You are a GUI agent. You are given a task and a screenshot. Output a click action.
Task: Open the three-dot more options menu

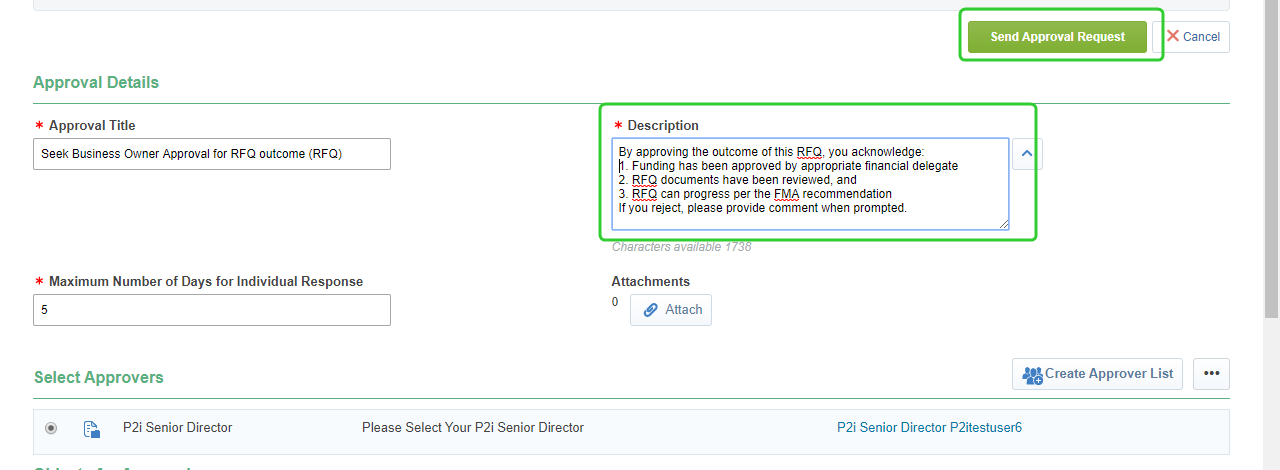pyautogui.click(x=1211, y=374)
